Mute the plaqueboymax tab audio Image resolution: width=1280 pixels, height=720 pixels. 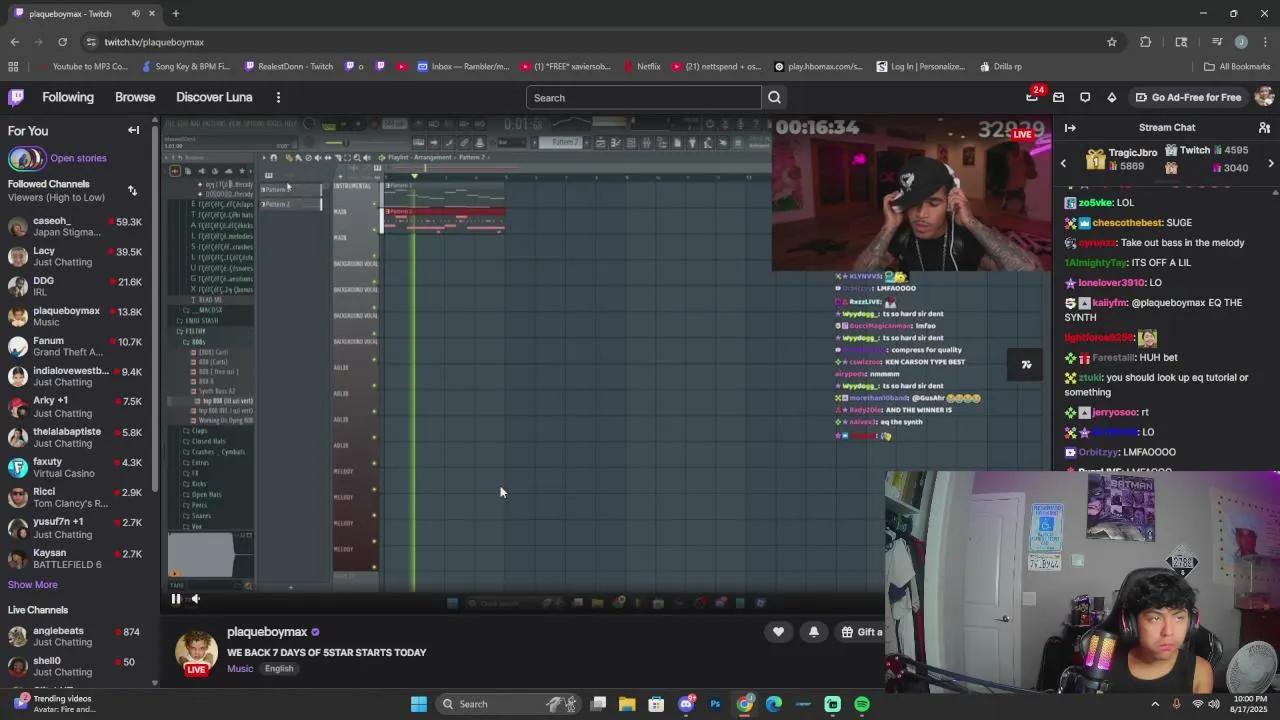click(135, 14)
